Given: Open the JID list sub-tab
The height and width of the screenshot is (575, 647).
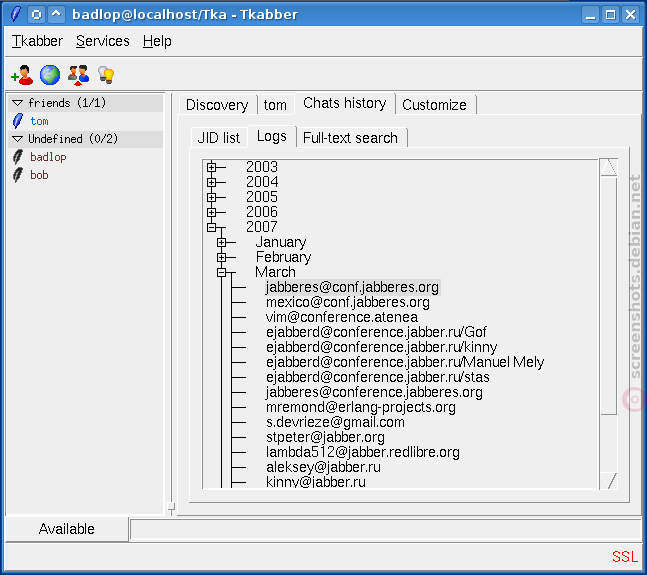Looking at the screenshot, I should 219,138.
